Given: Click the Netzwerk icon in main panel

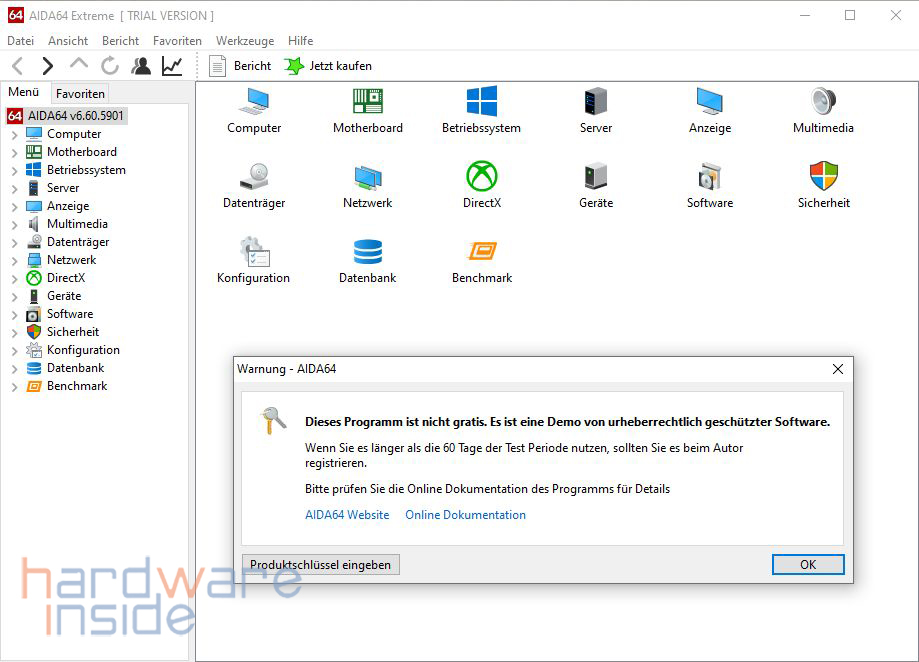Looking at the screenshot, I should click(367, 177).
